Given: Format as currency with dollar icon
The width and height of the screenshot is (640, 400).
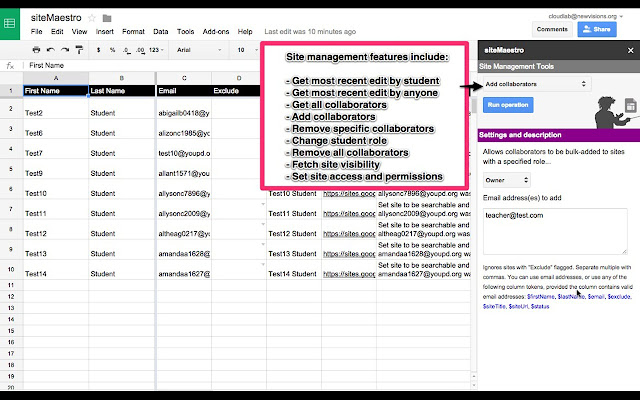Looking at the screenshot, I should tap(98, 50).
